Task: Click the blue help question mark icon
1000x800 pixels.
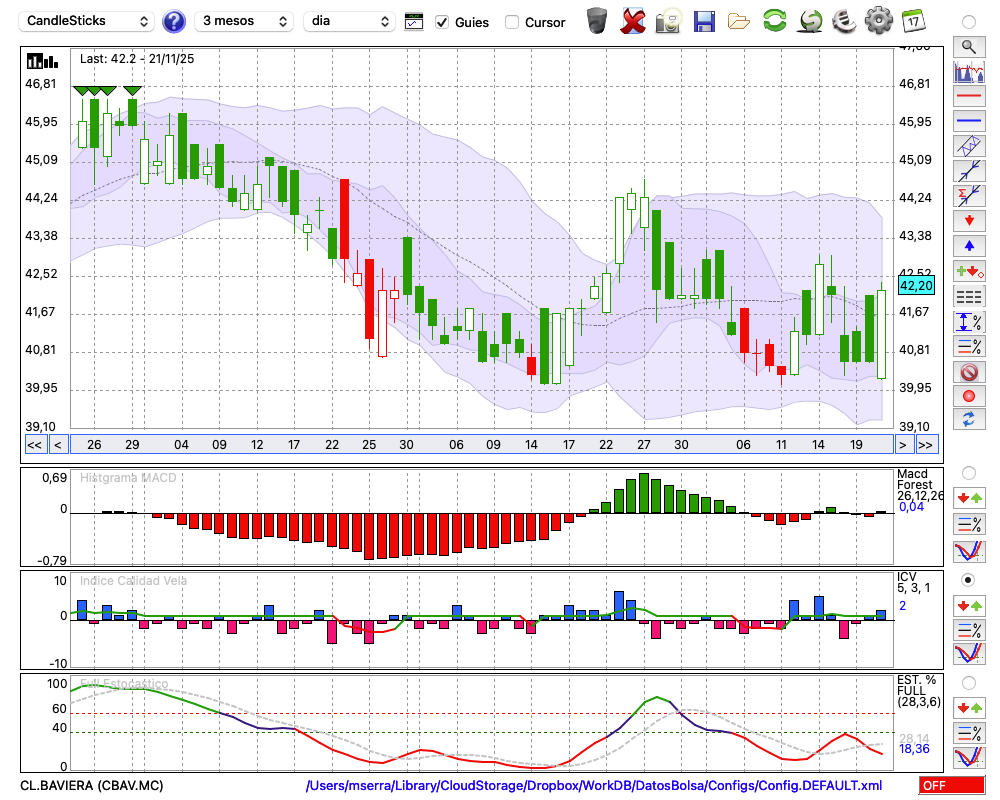Action: (x=174, y=21)
